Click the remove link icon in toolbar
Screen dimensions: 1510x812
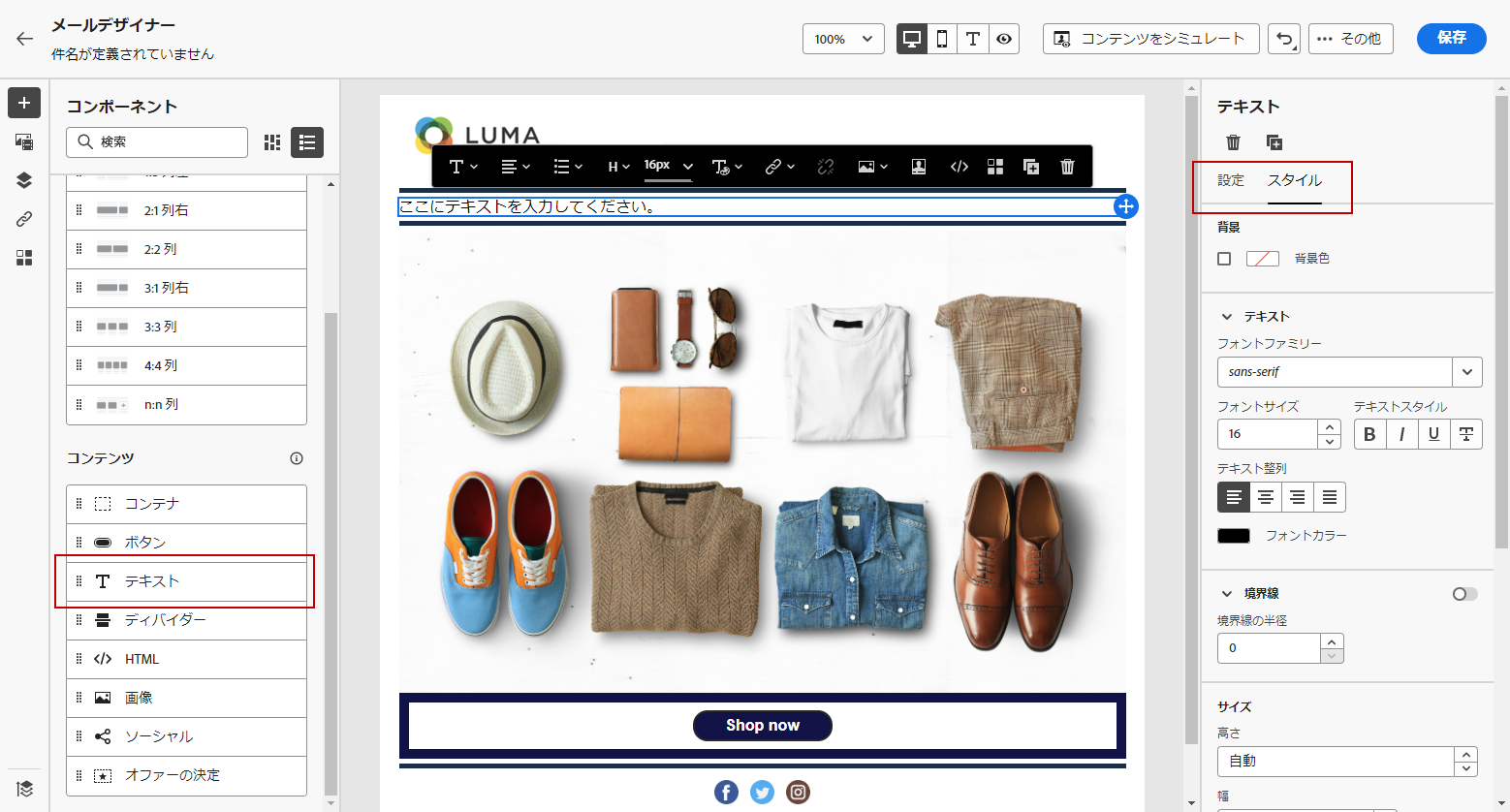tap(826, 167)
